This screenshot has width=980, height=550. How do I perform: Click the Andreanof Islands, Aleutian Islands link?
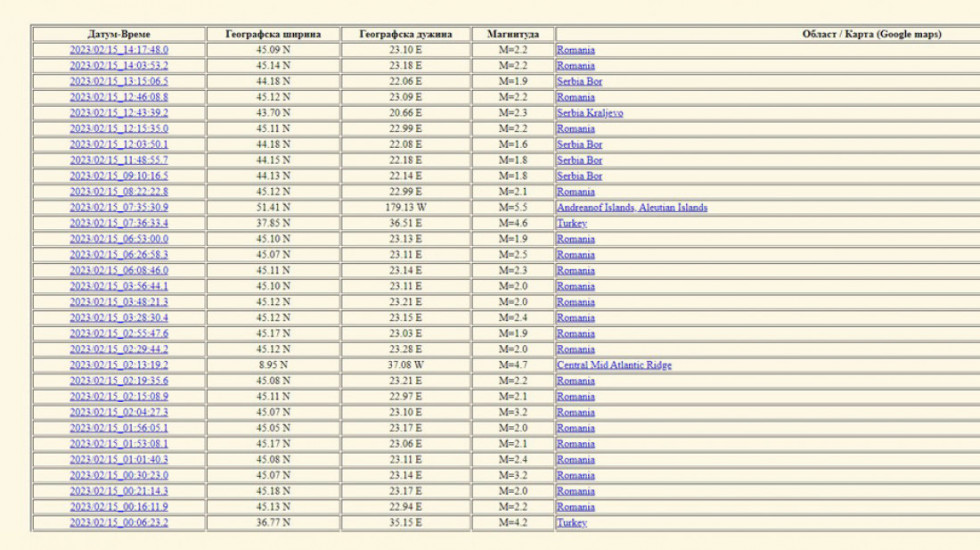tap(631, 208)
